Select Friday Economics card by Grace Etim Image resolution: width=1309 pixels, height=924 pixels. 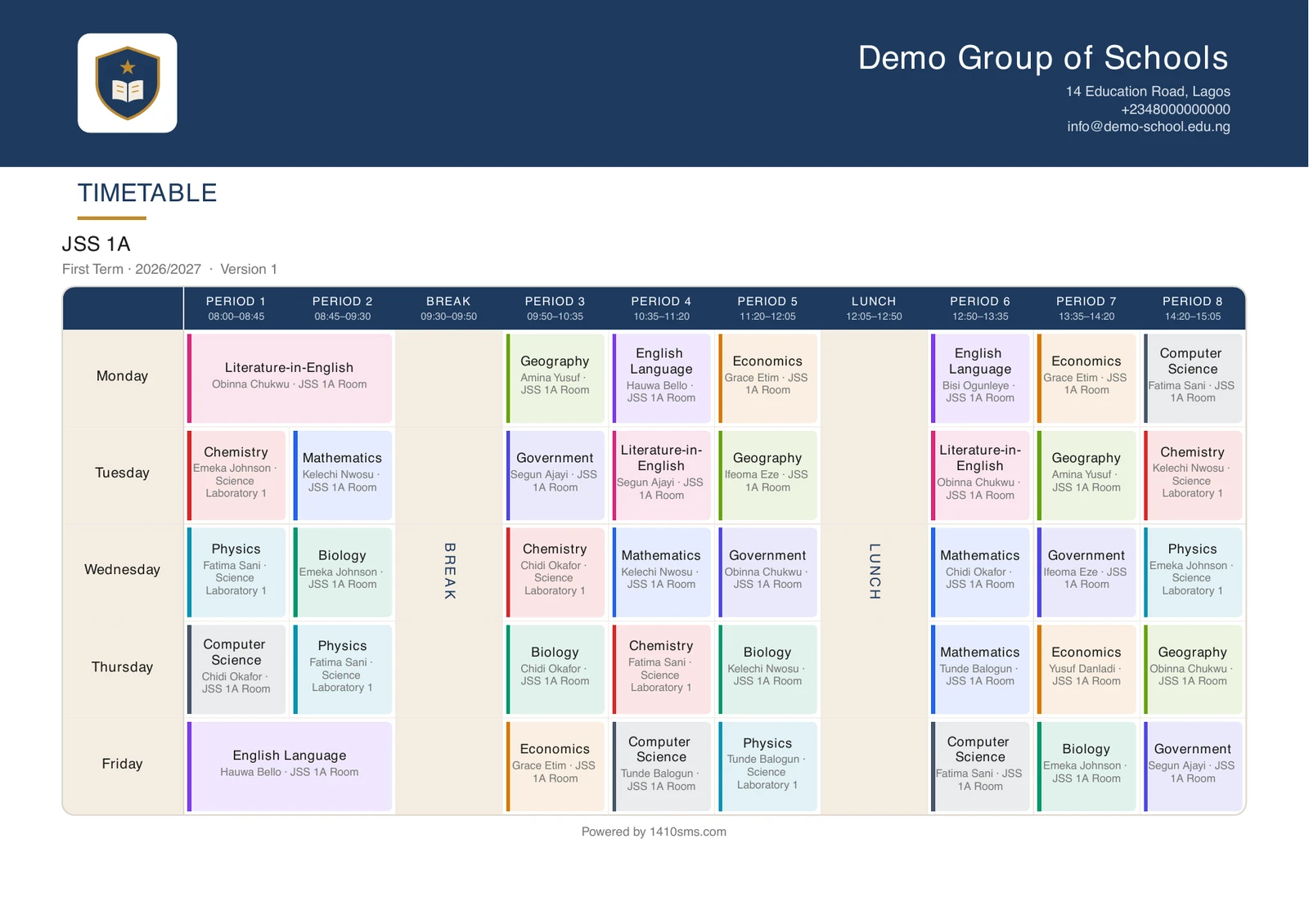[x=556, y=766]
